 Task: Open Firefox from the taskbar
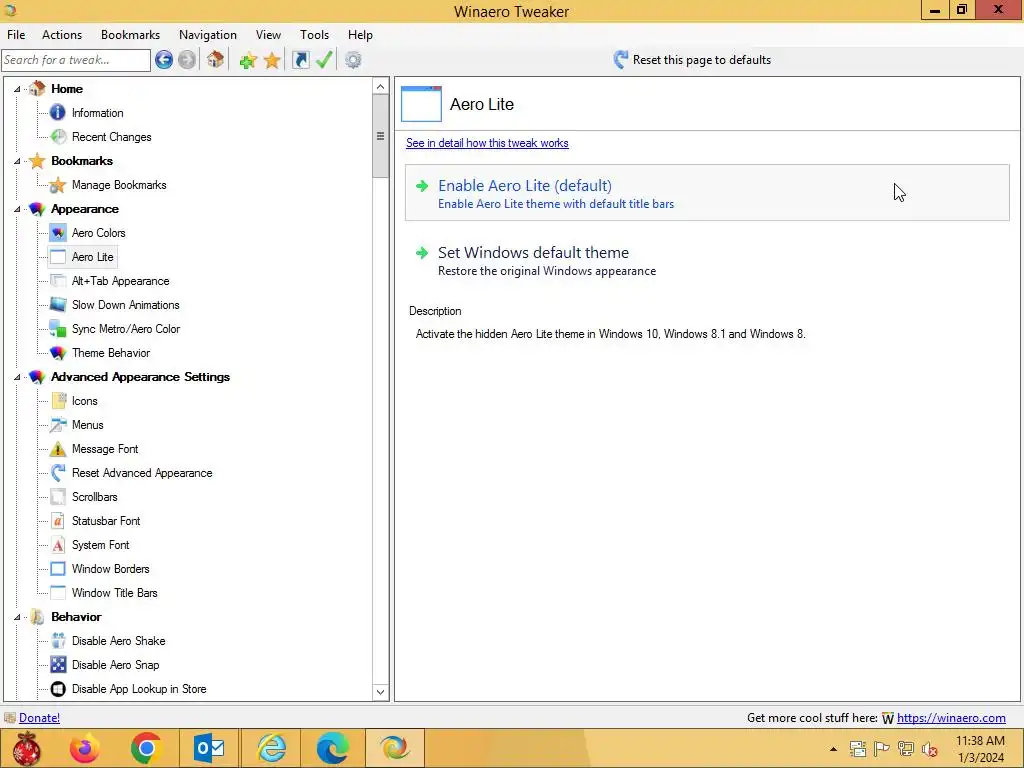click(x=85, y=748)
